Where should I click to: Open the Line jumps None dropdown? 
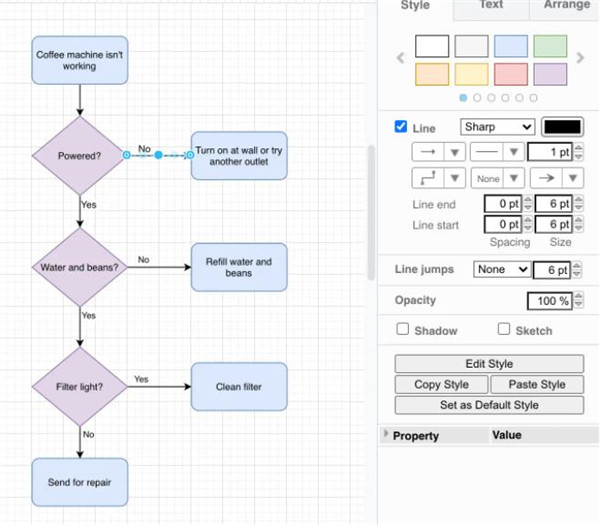[502, 270]
